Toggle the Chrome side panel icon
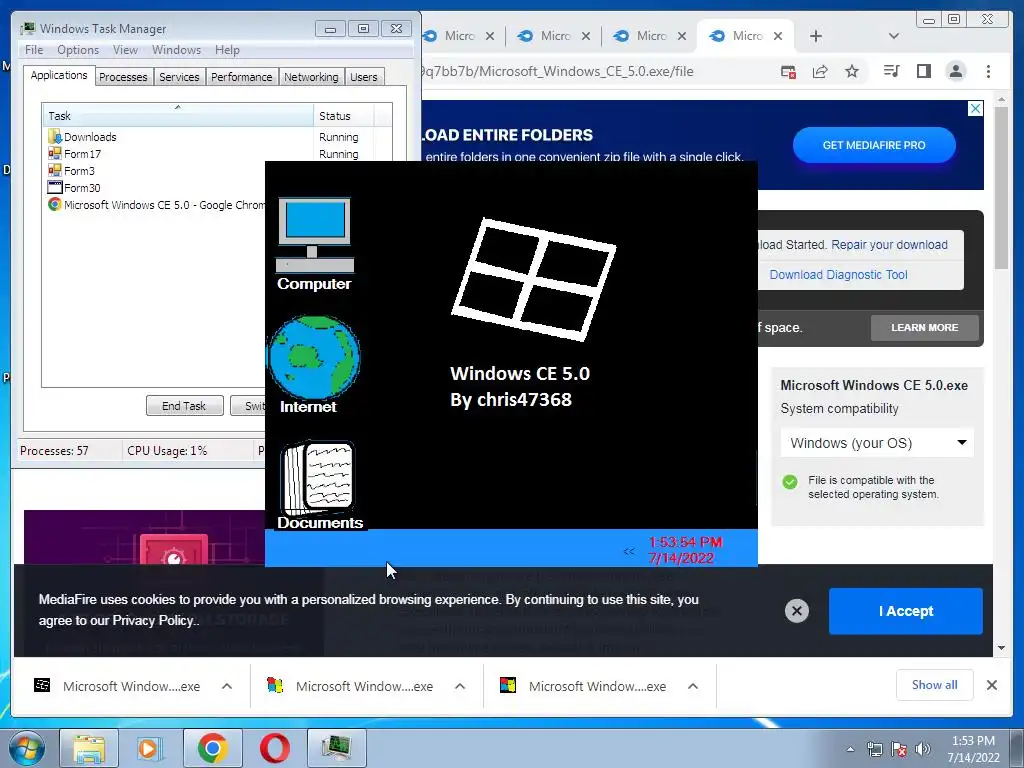The width and height of the screenshot is (1024, 768). point(923,71)
